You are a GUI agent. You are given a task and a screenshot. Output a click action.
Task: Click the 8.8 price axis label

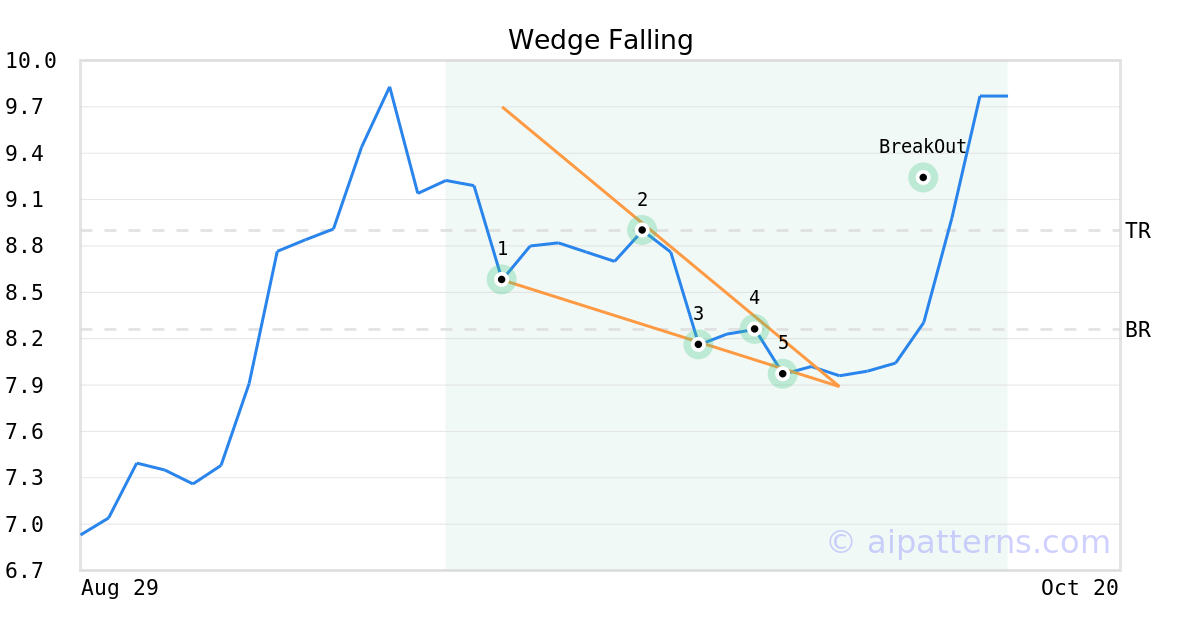click(x=30, y=246)
